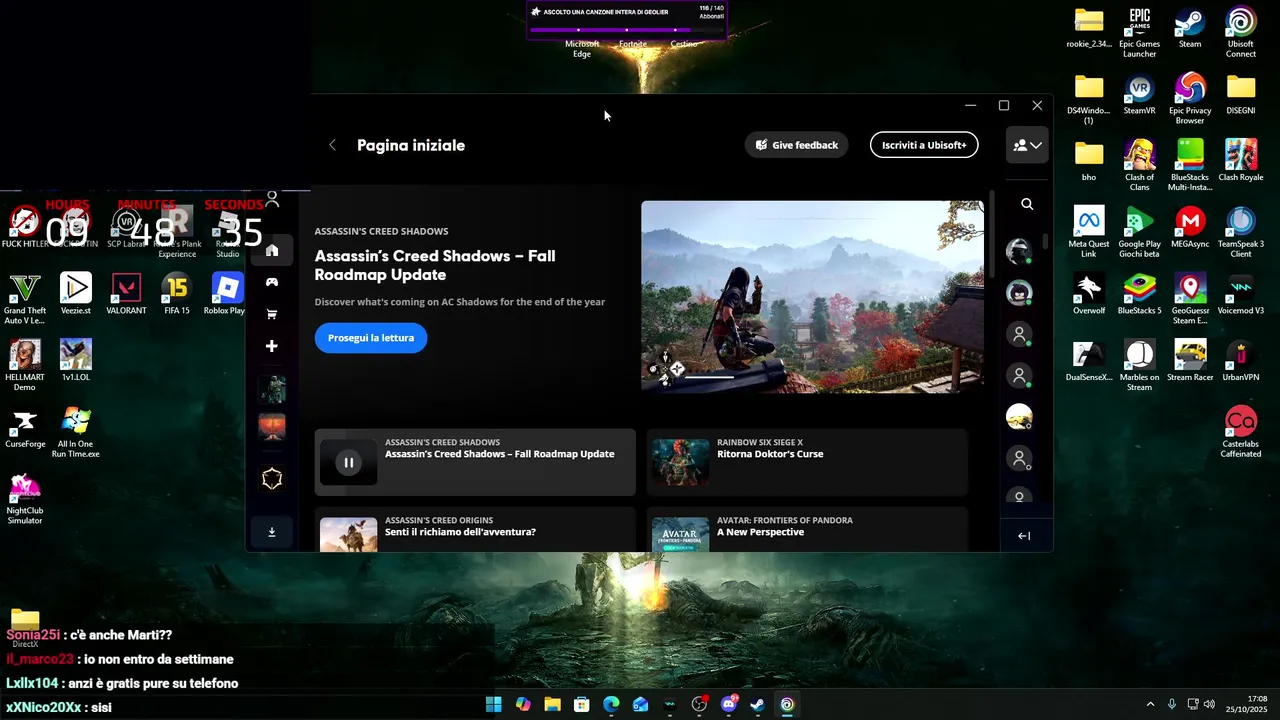Open the hexagon-logo game shortcut in sidebar

click(x=272, y=479)
